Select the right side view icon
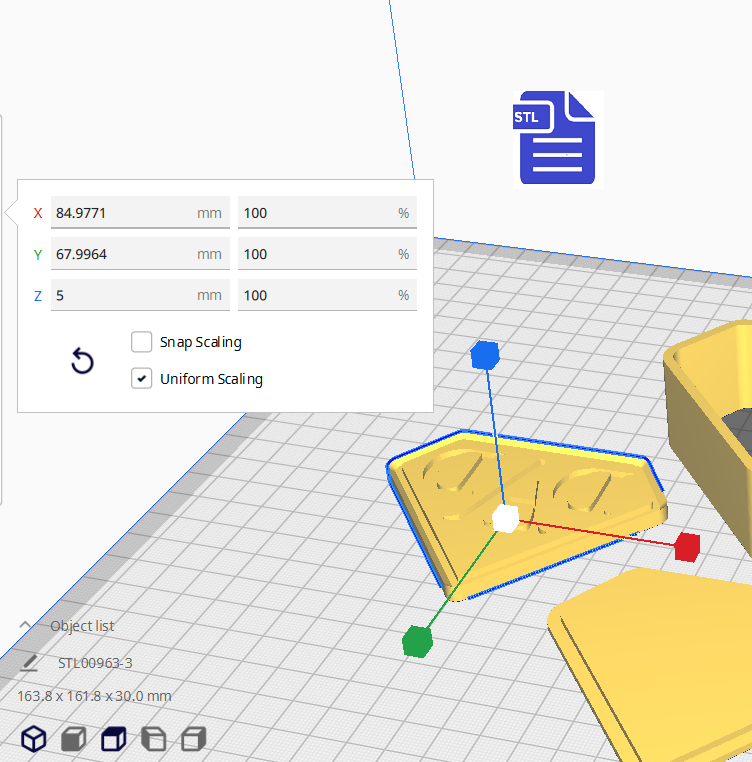752x762 pixels. (193, 739)
